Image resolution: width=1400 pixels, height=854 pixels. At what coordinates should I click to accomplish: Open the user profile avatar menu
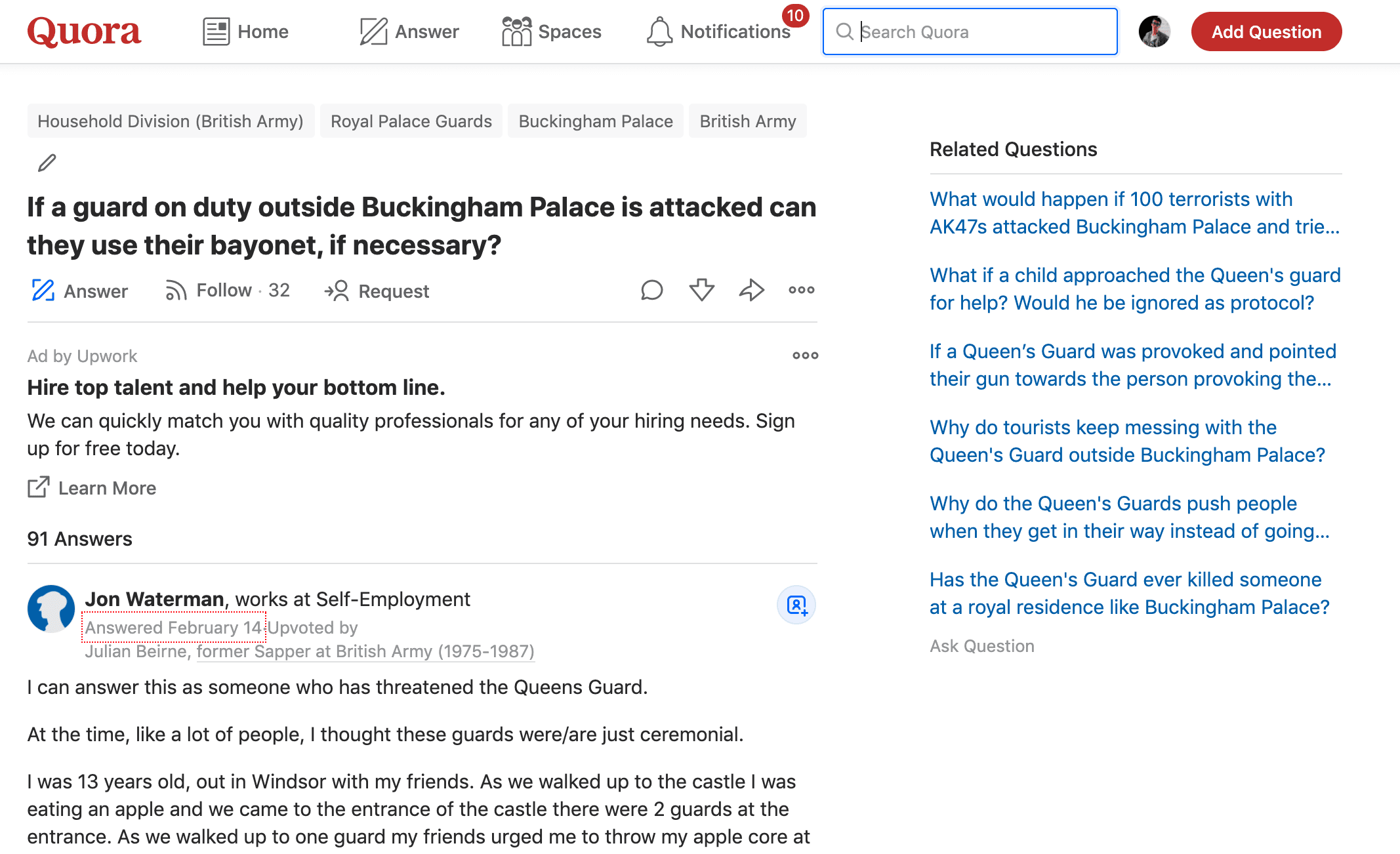pos(1155,31)
